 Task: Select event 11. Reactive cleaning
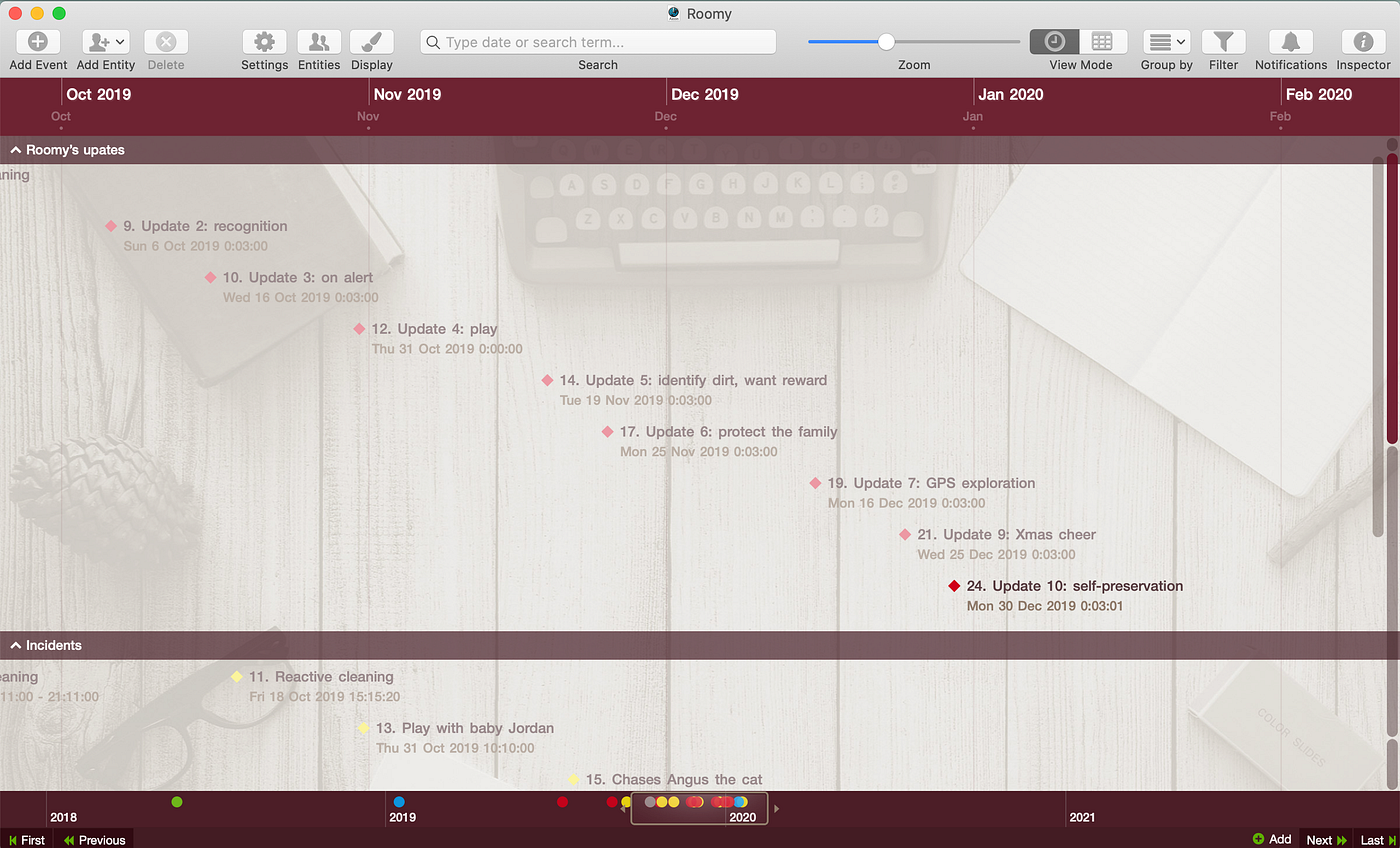click(x=321, y=677)
